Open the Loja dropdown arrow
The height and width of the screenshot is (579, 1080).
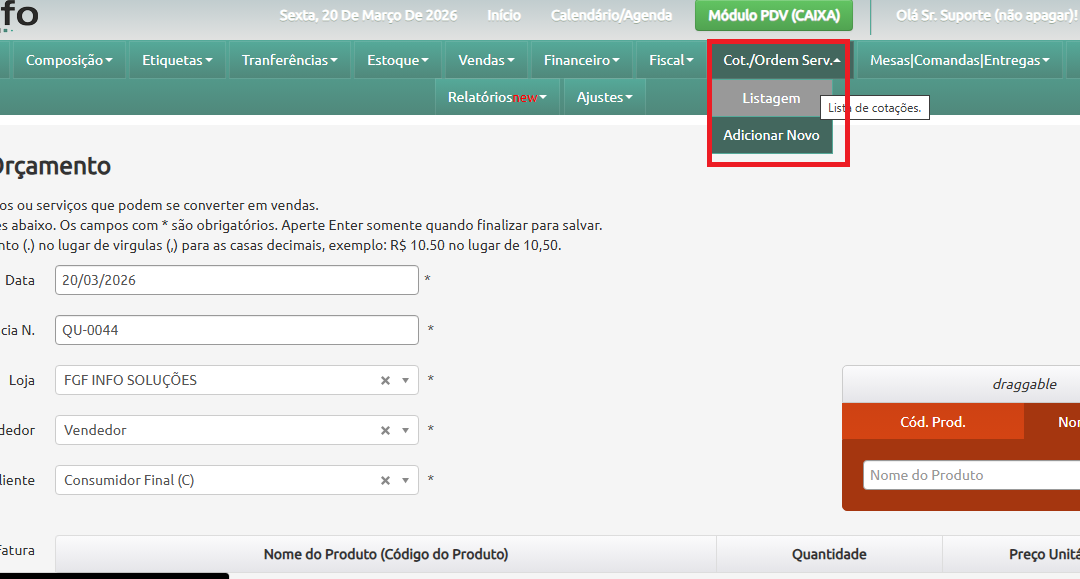406,380
